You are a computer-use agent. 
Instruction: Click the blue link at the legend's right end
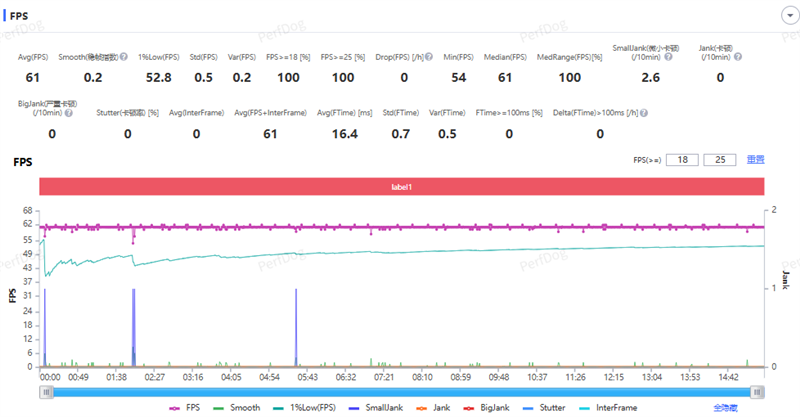coord(725,408)
